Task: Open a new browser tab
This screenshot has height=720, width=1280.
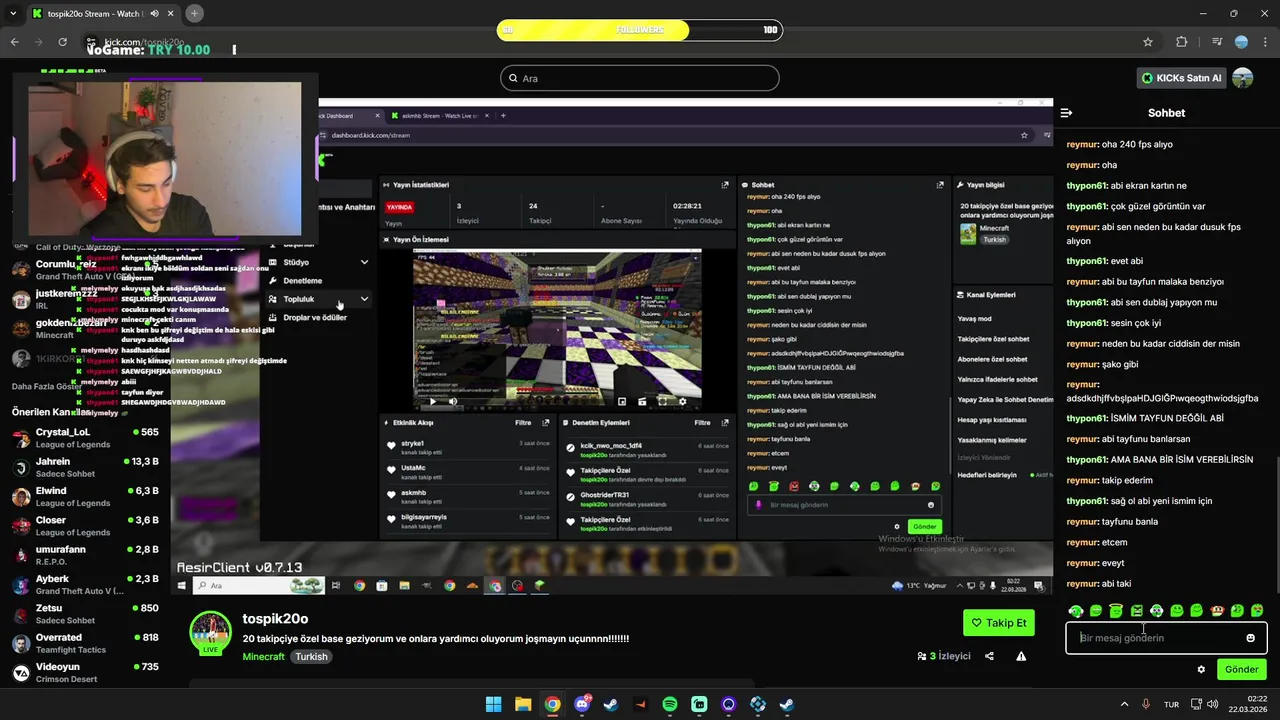Action: (194, 13)
